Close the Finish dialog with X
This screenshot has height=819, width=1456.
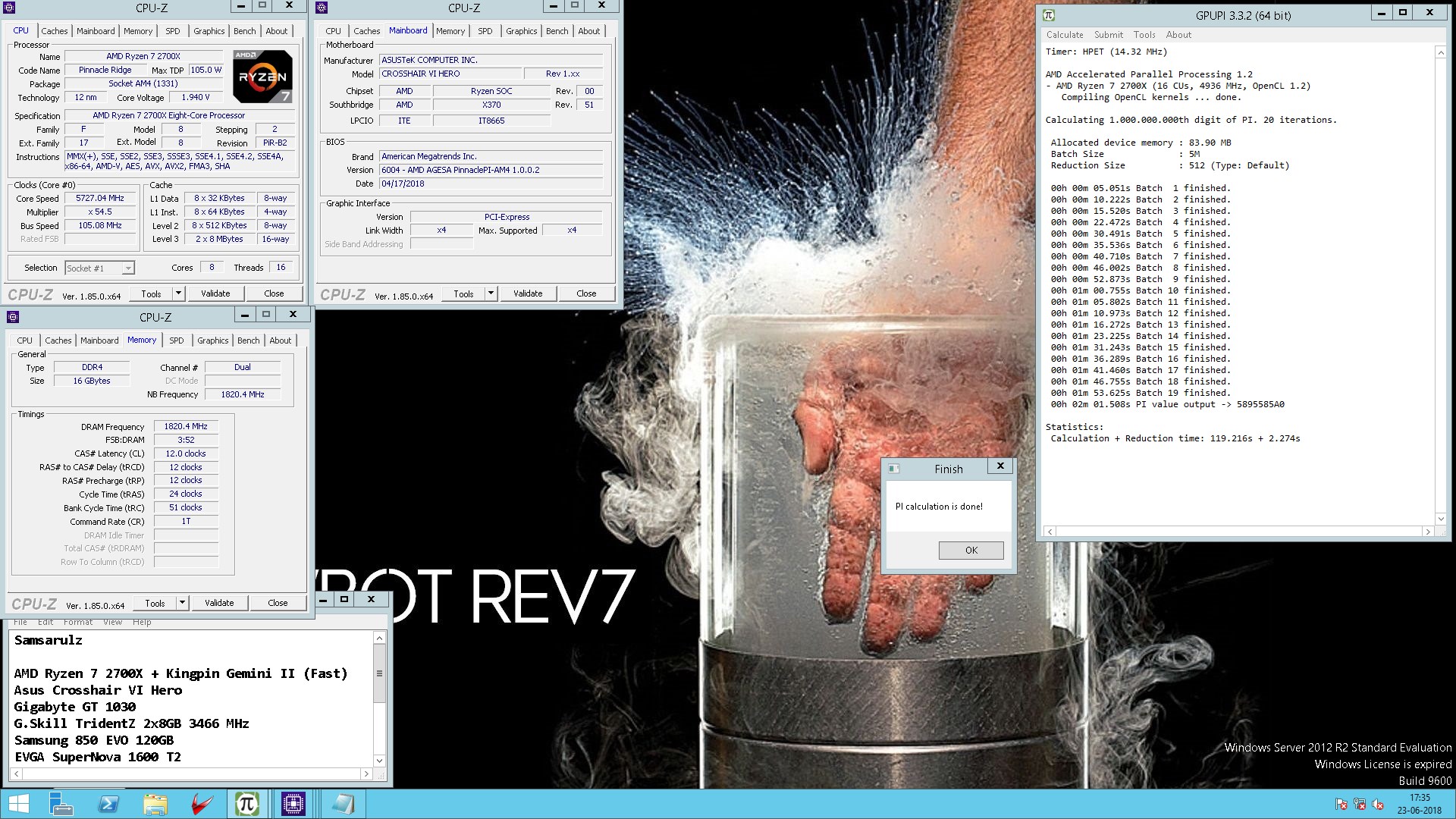(1000, 466)
